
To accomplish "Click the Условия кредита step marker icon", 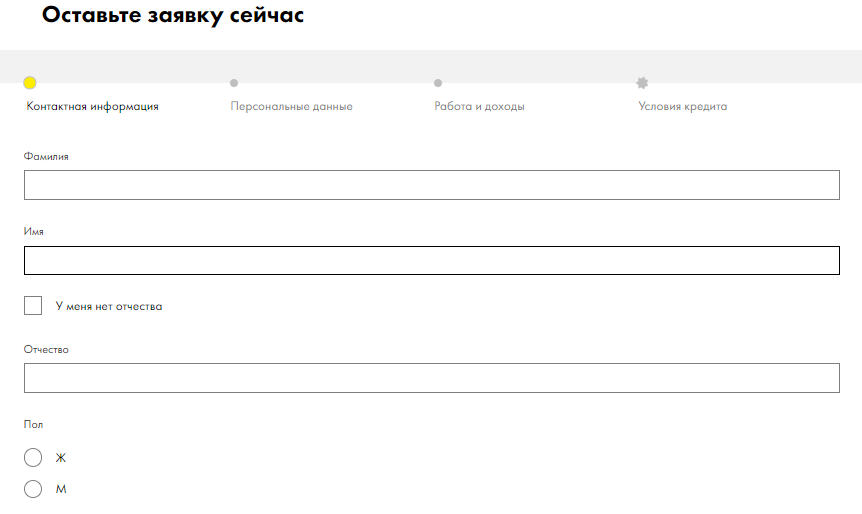I will click(642, 83).
